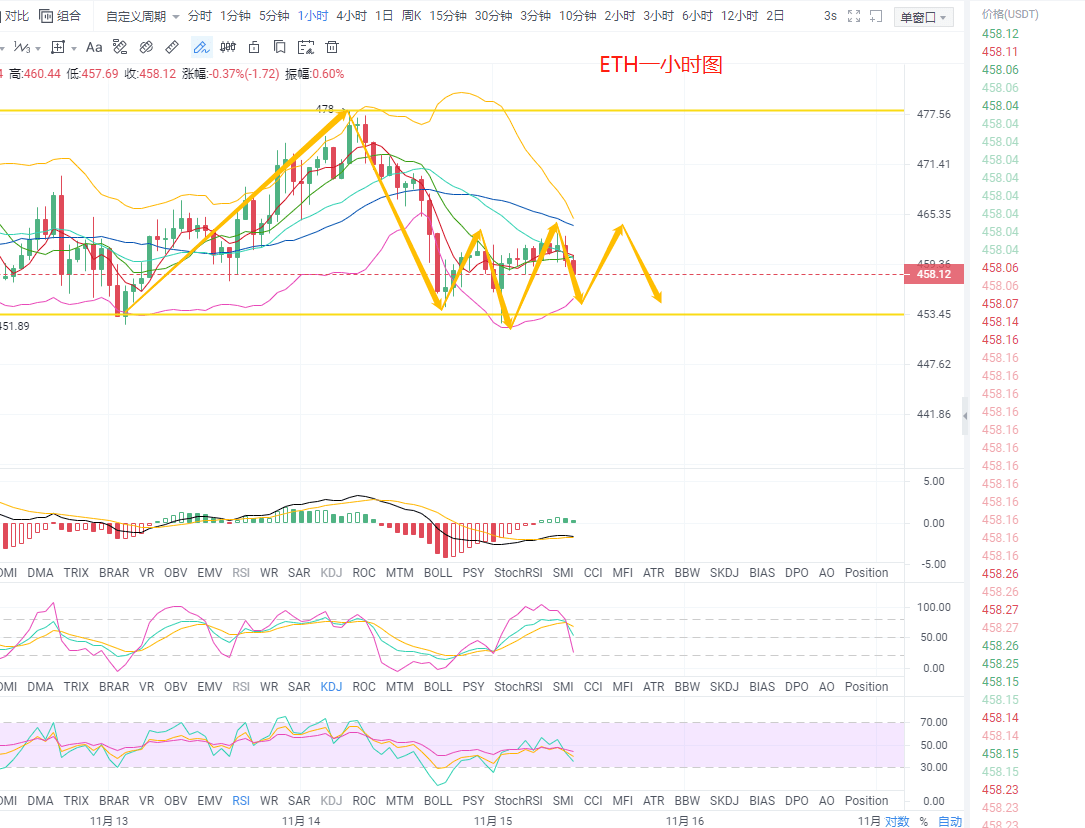
Task: Enter fullscreen chart mode
Action: 854,16
